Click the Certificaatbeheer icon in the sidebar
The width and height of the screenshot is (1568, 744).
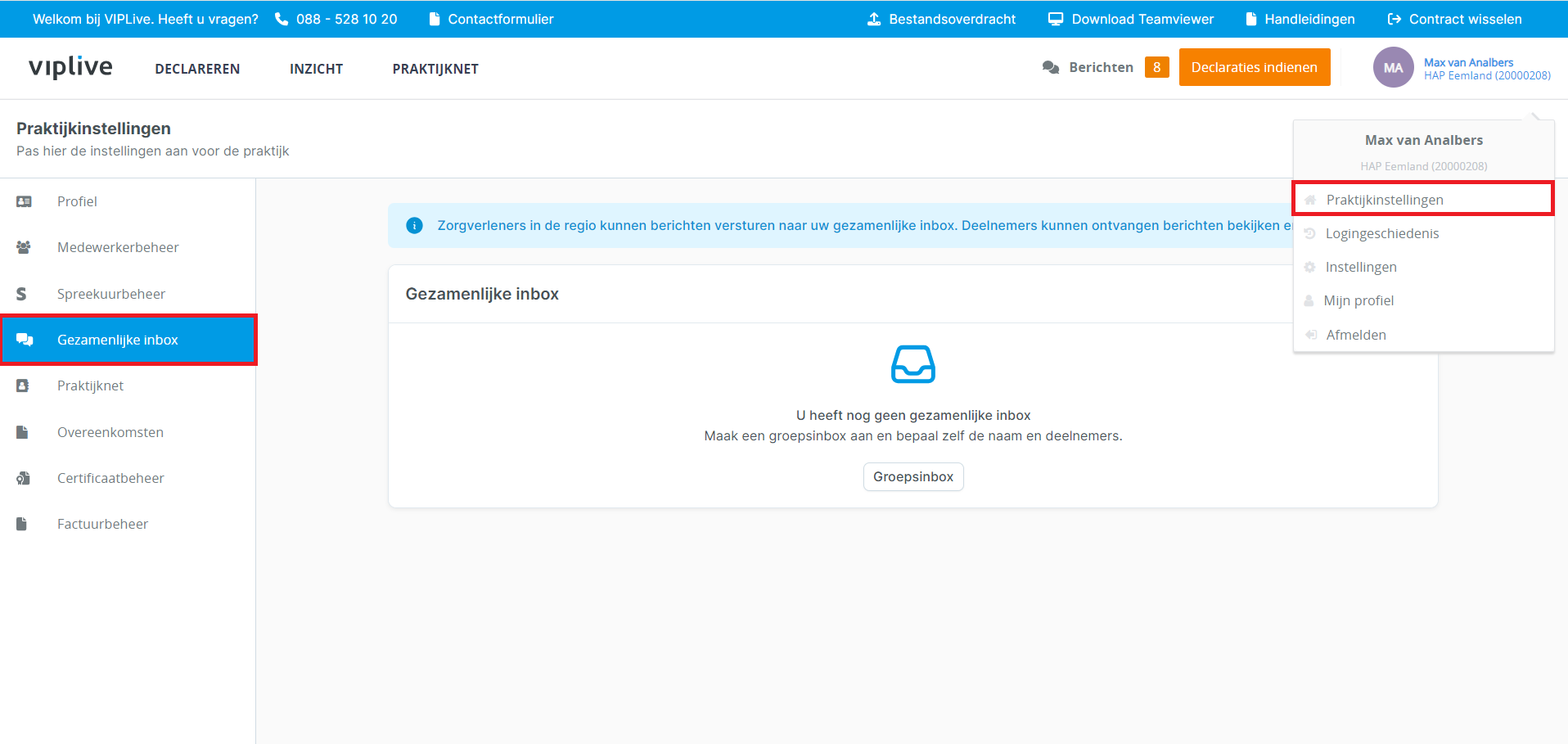(x=24, y=478)
